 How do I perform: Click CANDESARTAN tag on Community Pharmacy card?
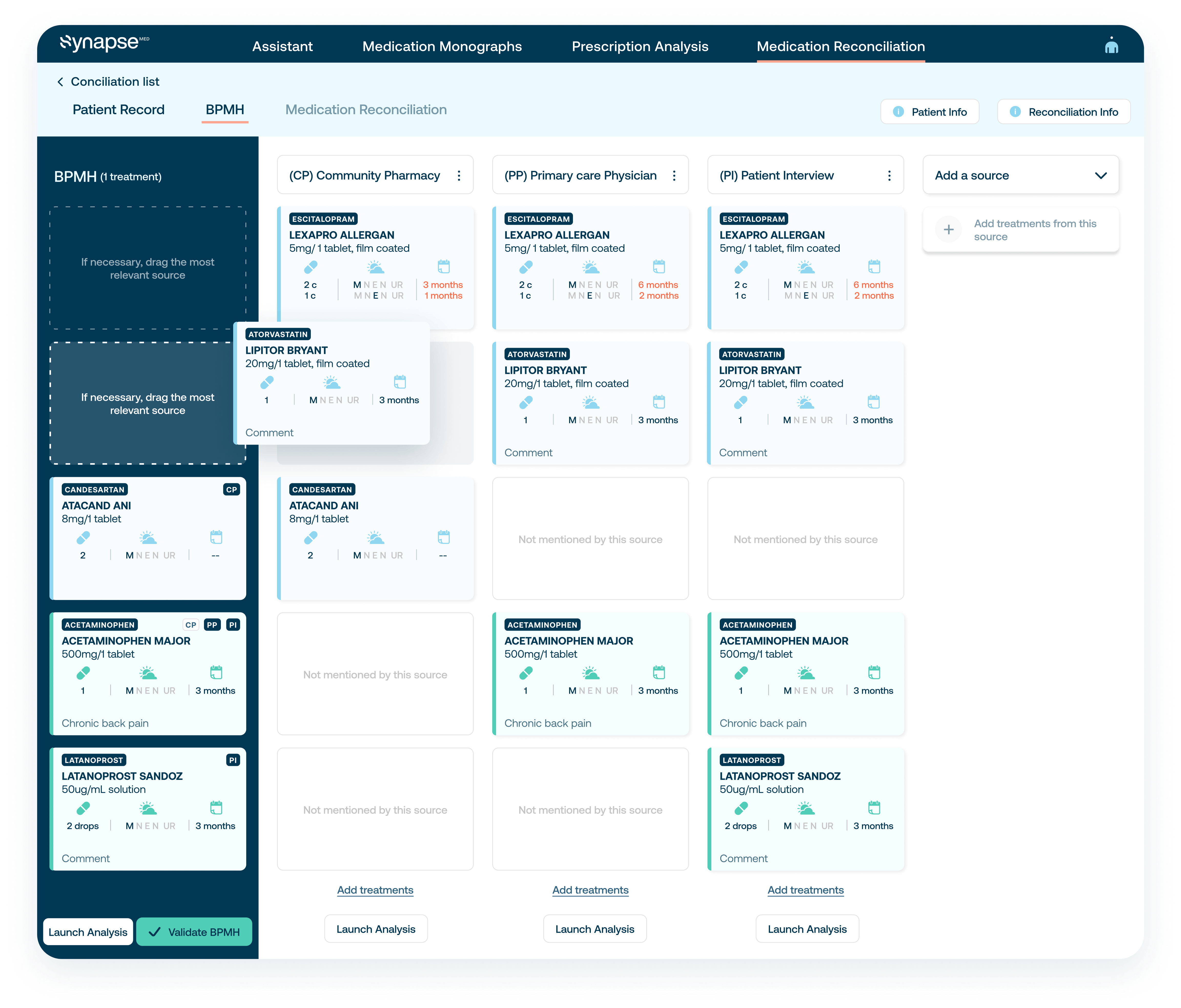[322, 489]
